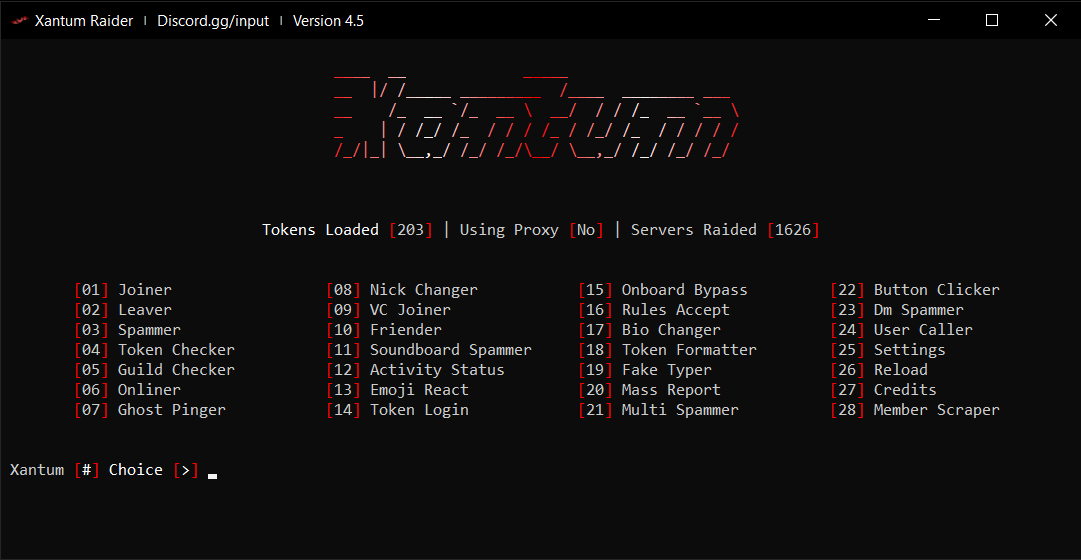Select the '[26] Reload' entry
Image resolution: width=1081 pixels, height=560 pixels.
[879, 370]
